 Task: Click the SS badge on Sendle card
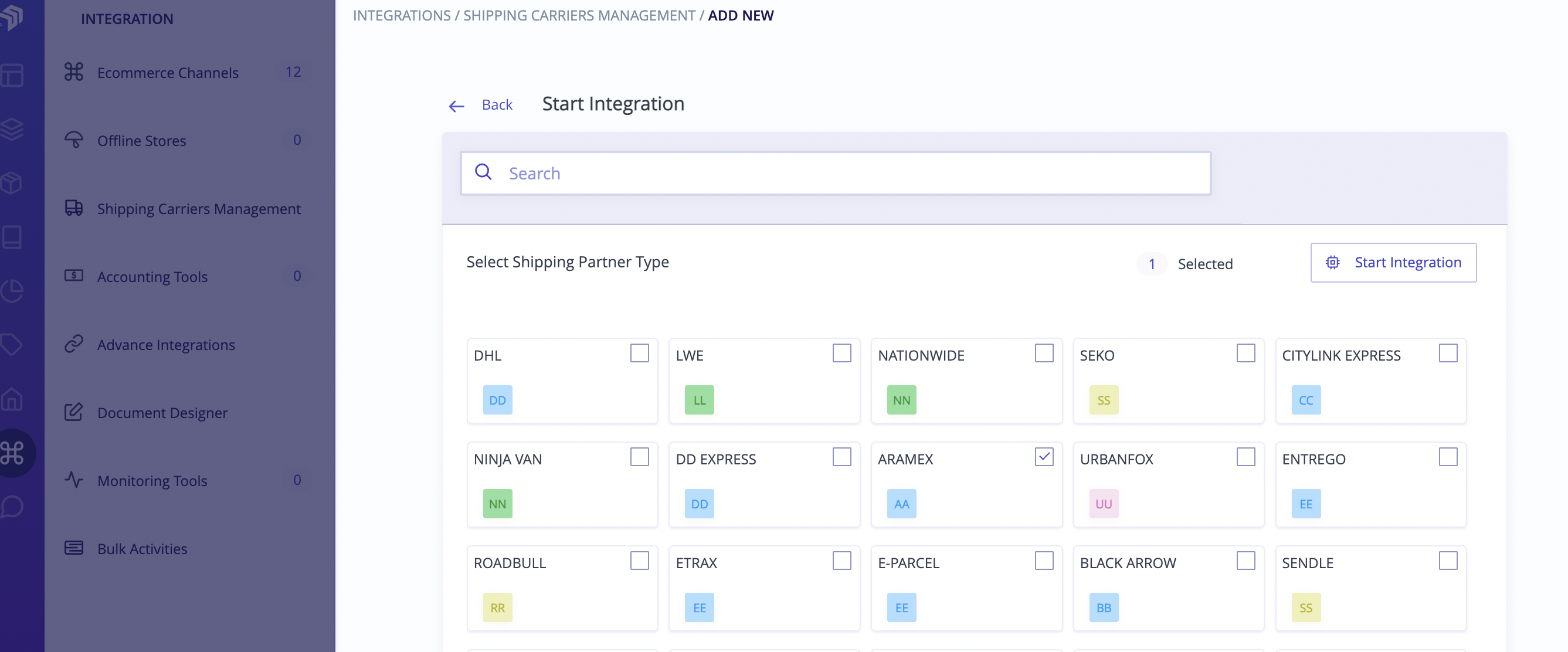1306,607
